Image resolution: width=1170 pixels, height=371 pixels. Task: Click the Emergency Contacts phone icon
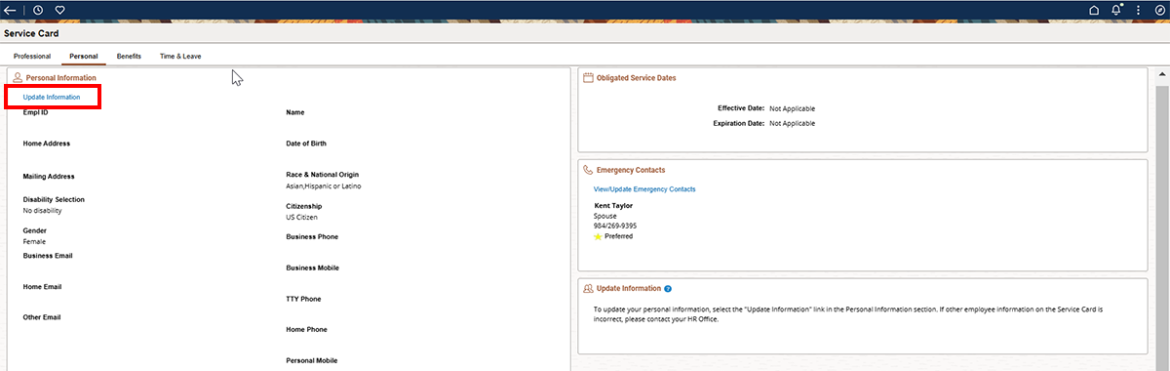click(588, 170)
